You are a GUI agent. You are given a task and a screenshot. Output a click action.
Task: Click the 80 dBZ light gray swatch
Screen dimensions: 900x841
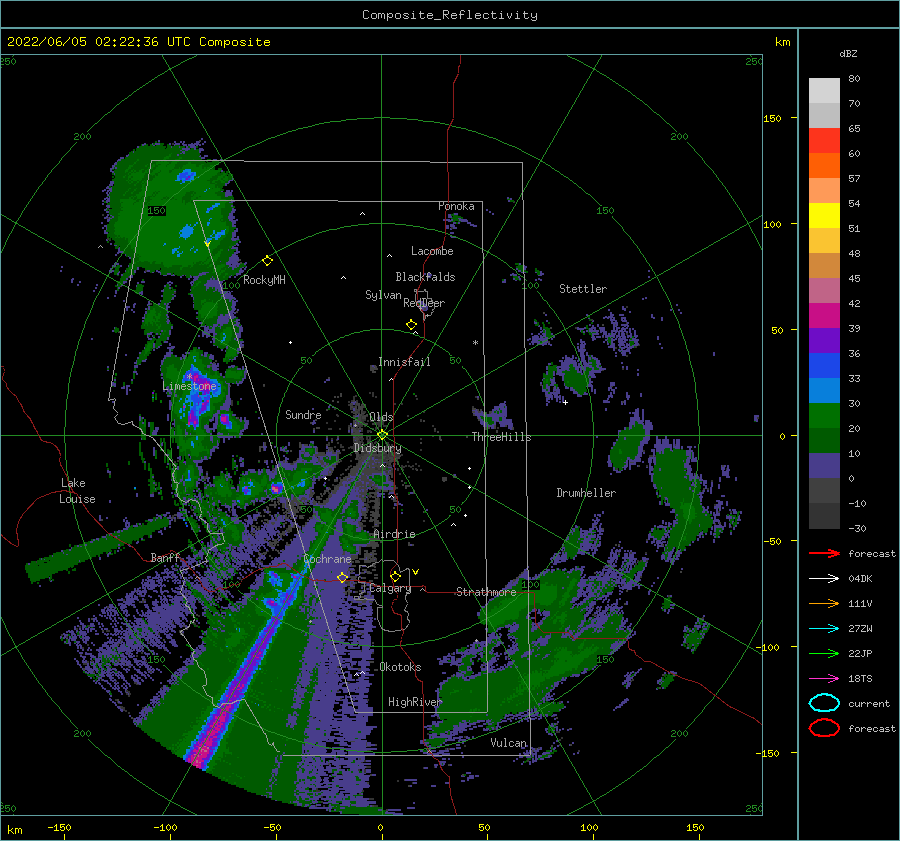pyautogui.click(x=824, y=90)
